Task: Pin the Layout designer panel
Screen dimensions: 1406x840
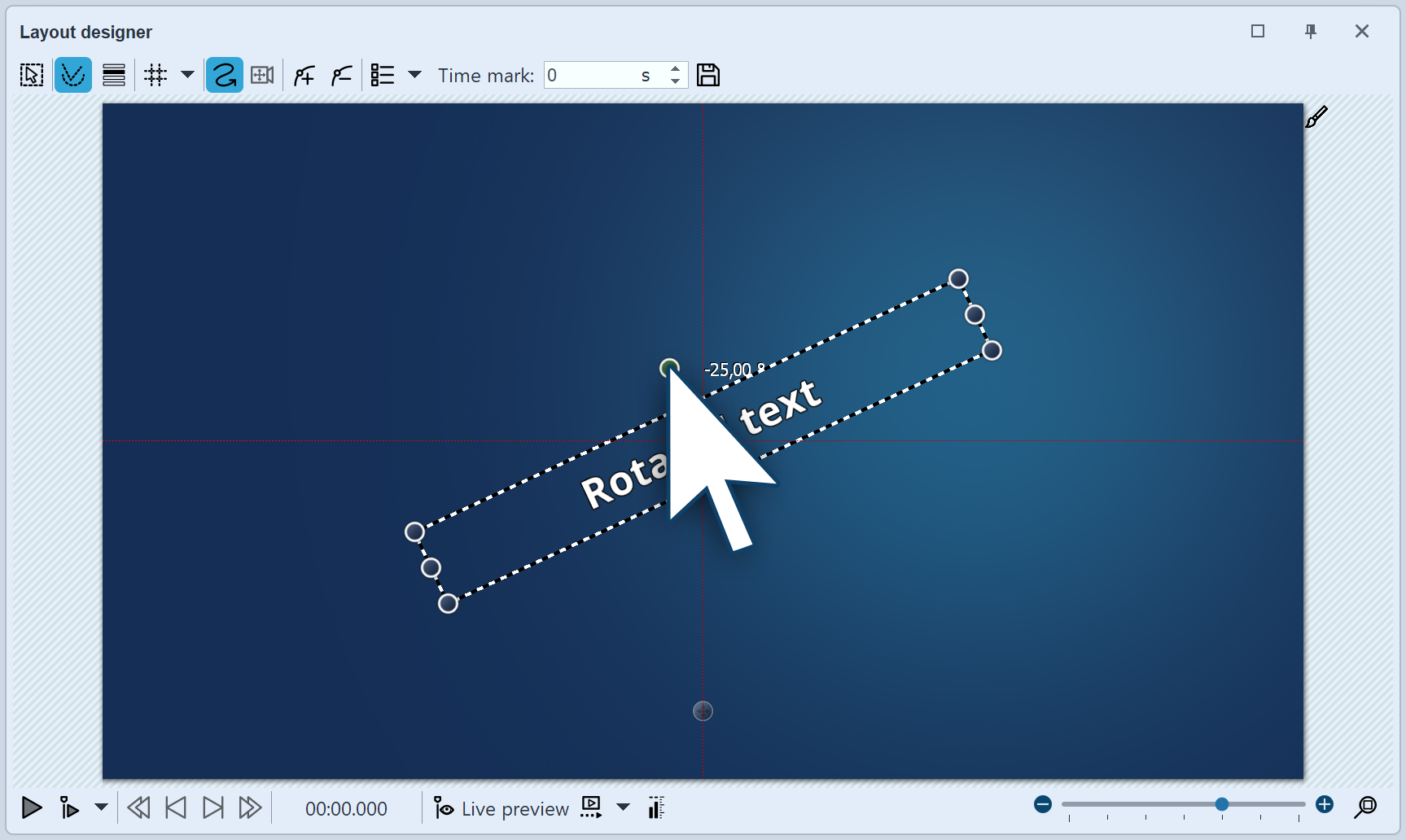Action: coord(1311,32)
